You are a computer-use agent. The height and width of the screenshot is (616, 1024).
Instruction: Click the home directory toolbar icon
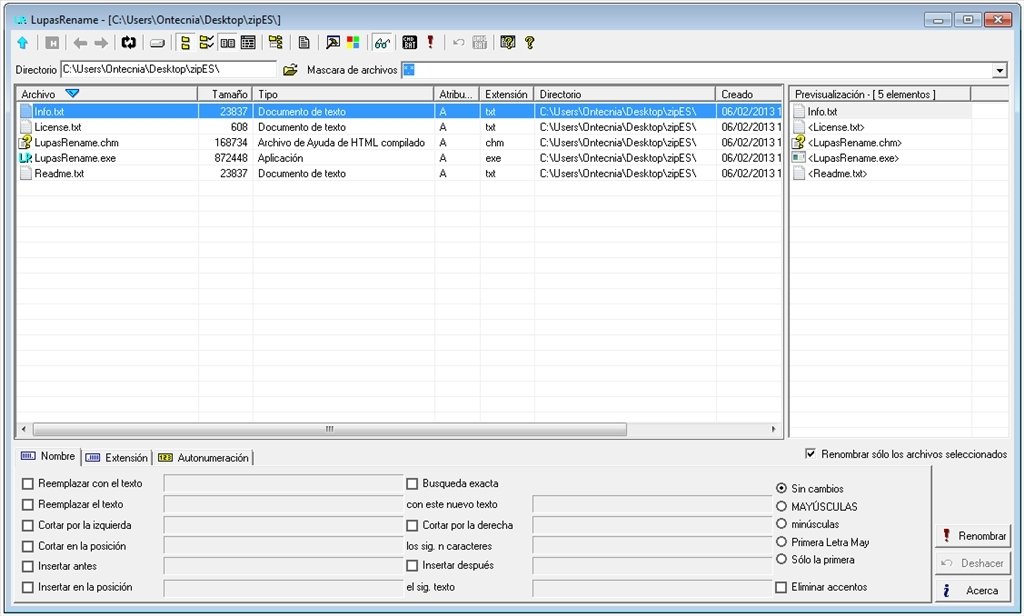point(52,43)
